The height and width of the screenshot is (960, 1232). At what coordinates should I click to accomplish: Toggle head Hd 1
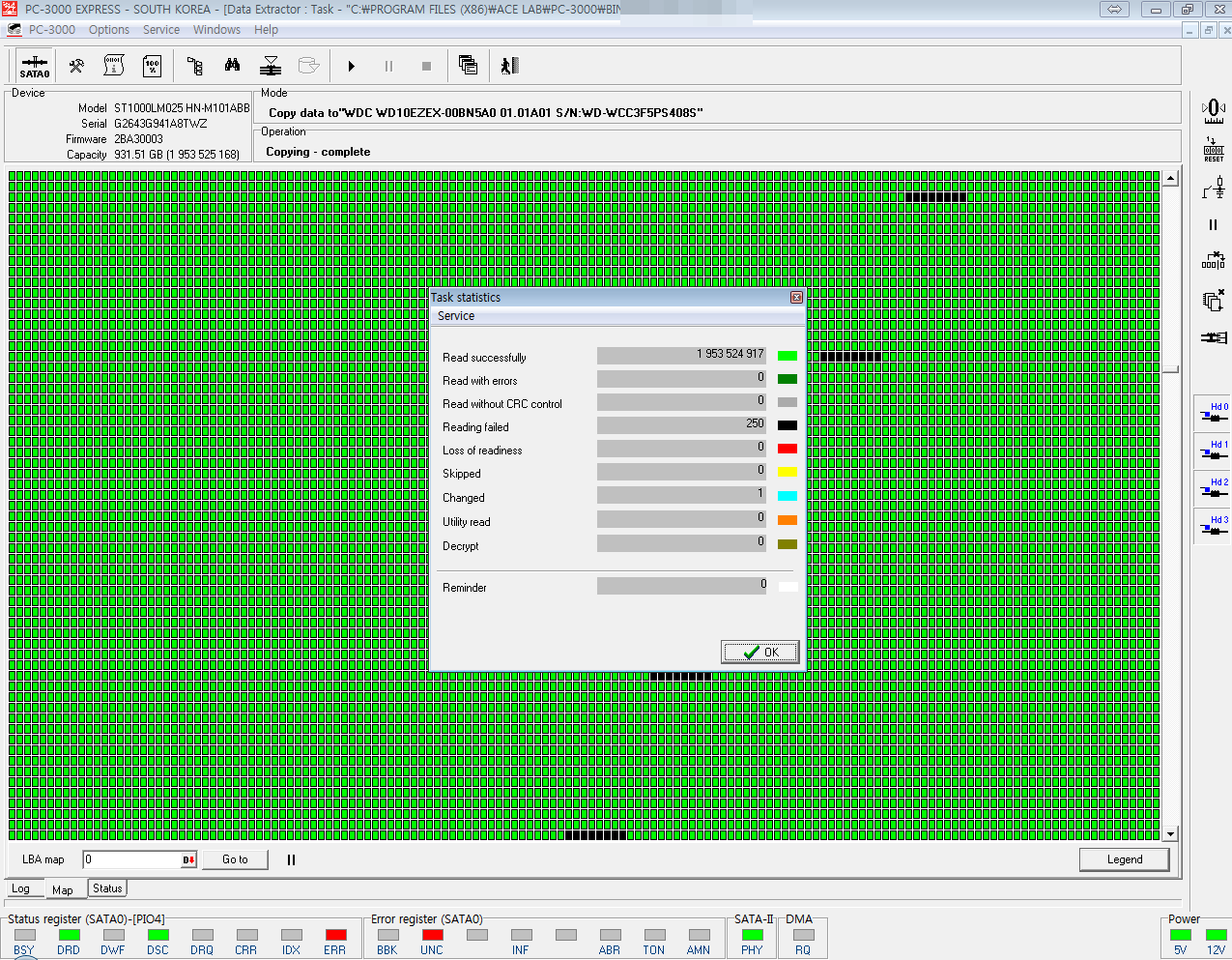coord(1214,451)
